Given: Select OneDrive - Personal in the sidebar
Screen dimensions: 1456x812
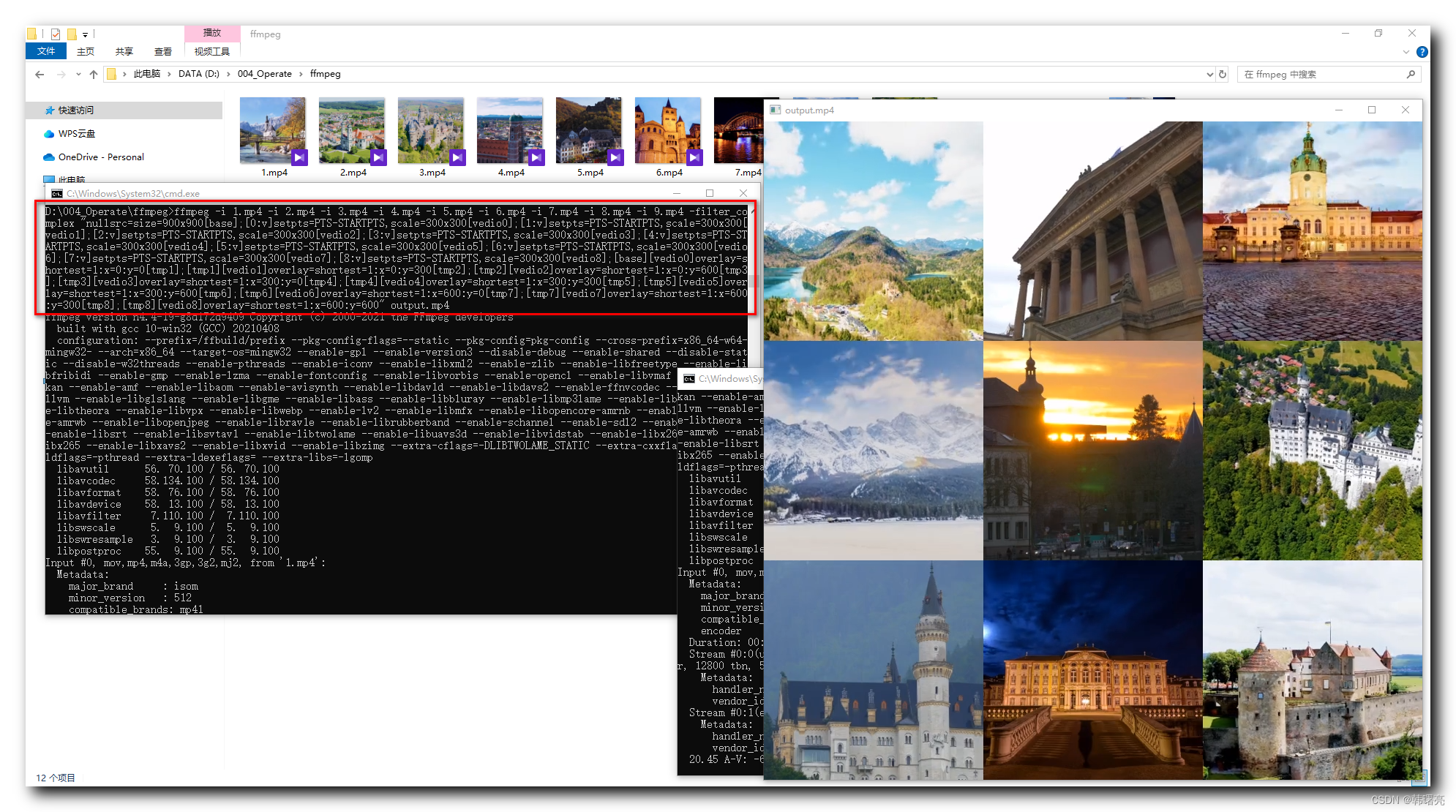Looking at the screenshot, I should [x=100, y=157].
